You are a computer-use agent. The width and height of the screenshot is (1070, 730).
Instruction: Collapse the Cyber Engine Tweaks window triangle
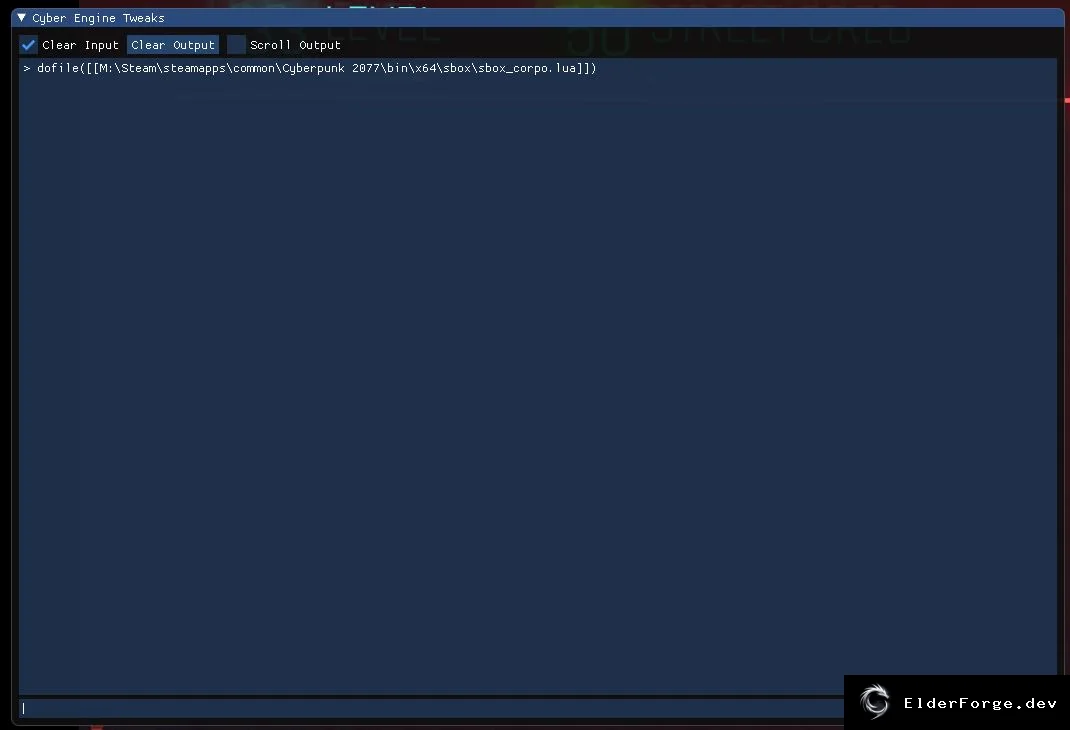pyautogui.click(x=21, y=18)
